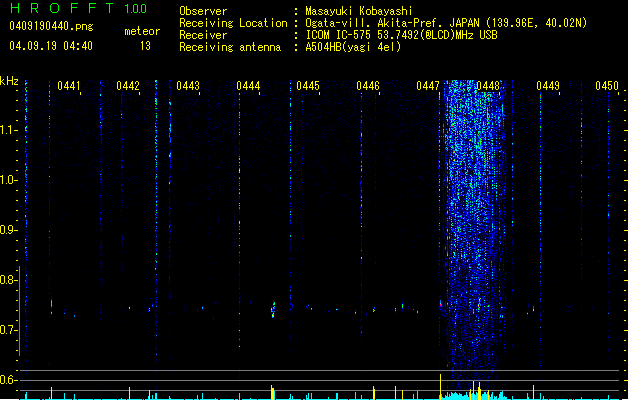Click the 0442 time marker

[x=128, y=86]
